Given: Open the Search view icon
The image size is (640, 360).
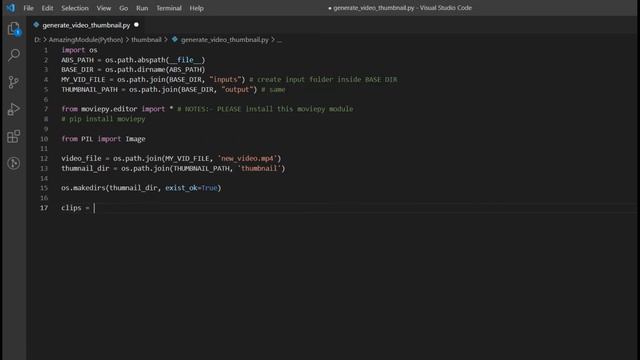Looking at the screenshot, I should [x=14, y=55].
